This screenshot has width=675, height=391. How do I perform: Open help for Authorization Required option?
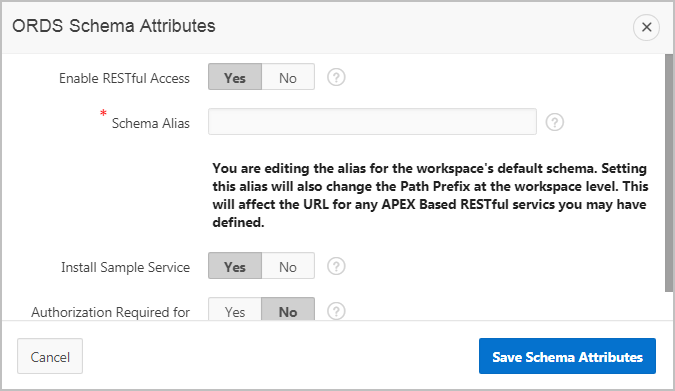(x=336, y=311)
